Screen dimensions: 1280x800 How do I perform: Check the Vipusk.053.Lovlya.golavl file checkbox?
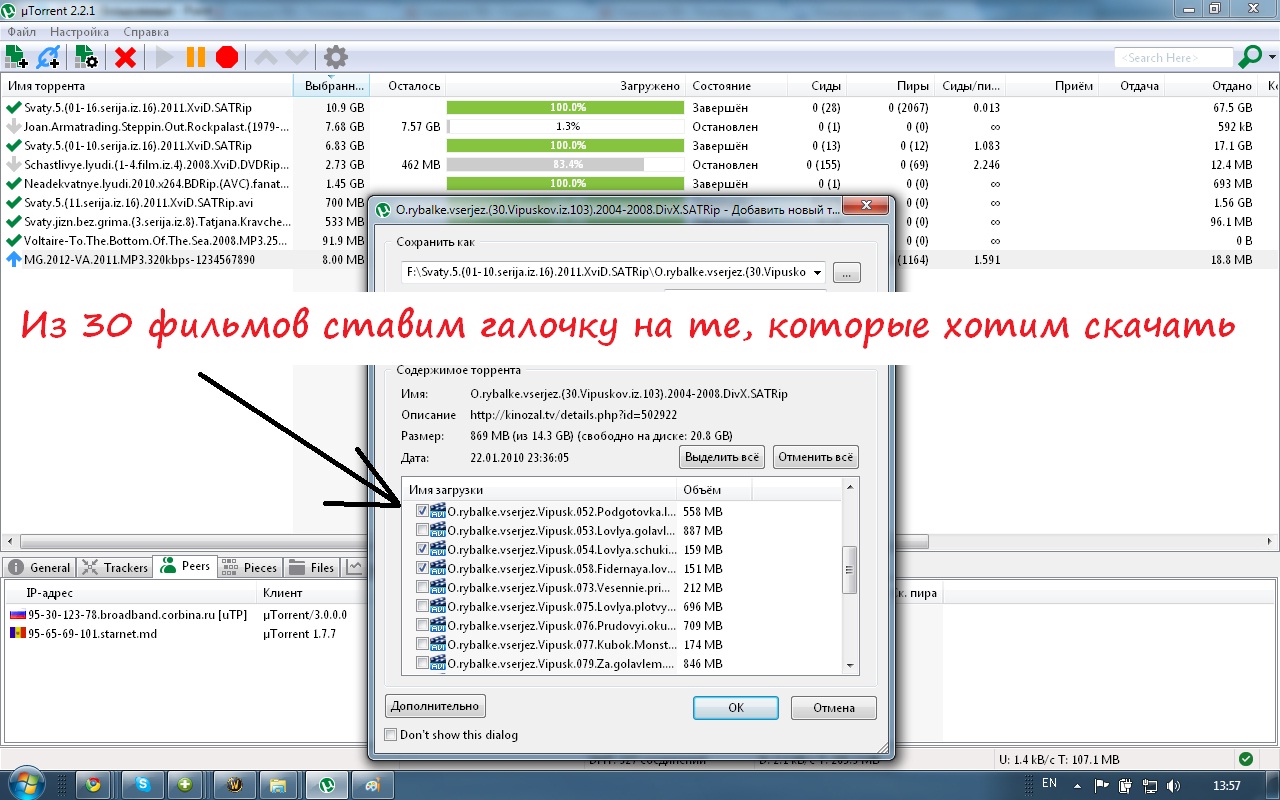[x=422, y=530]
